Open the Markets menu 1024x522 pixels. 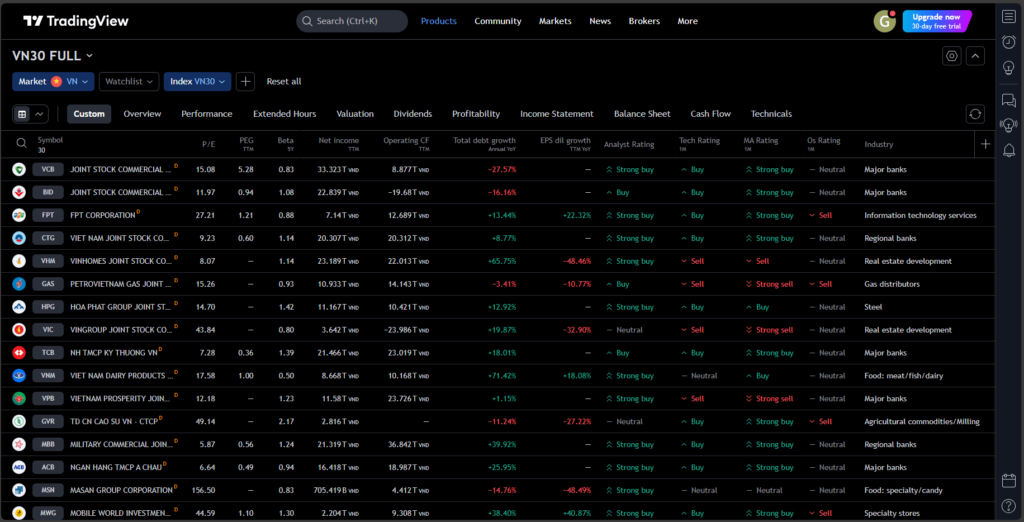555,21
